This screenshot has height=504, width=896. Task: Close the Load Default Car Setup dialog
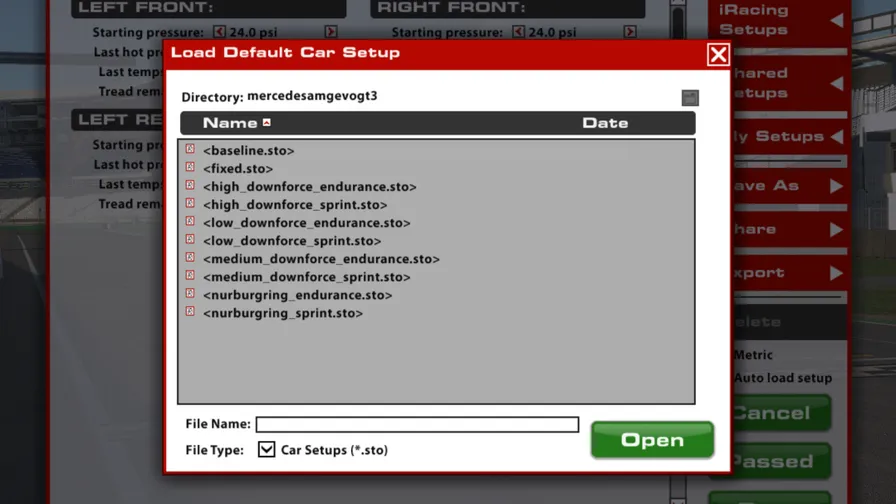click(x=718, y=55)
